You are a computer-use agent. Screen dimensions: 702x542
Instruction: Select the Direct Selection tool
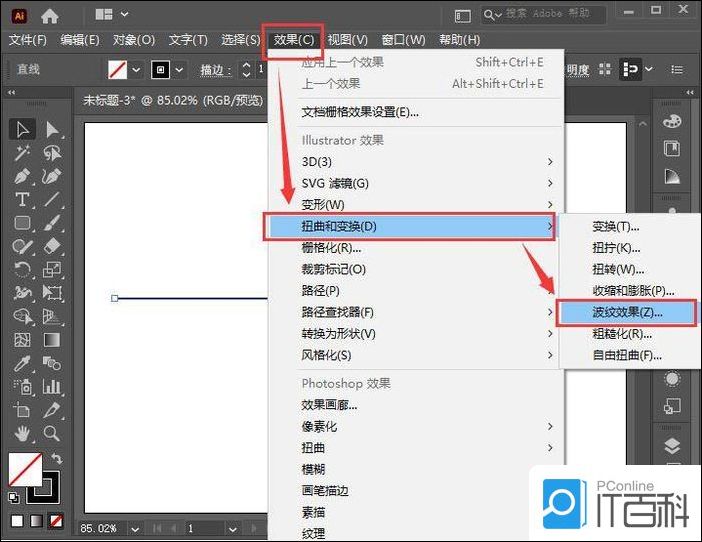point(52,129)
